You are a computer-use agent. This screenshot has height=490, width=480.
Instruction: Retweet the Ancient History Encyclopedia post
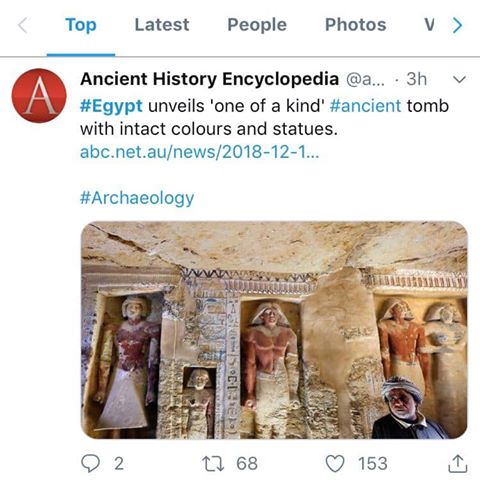click(x=213, y=464)
